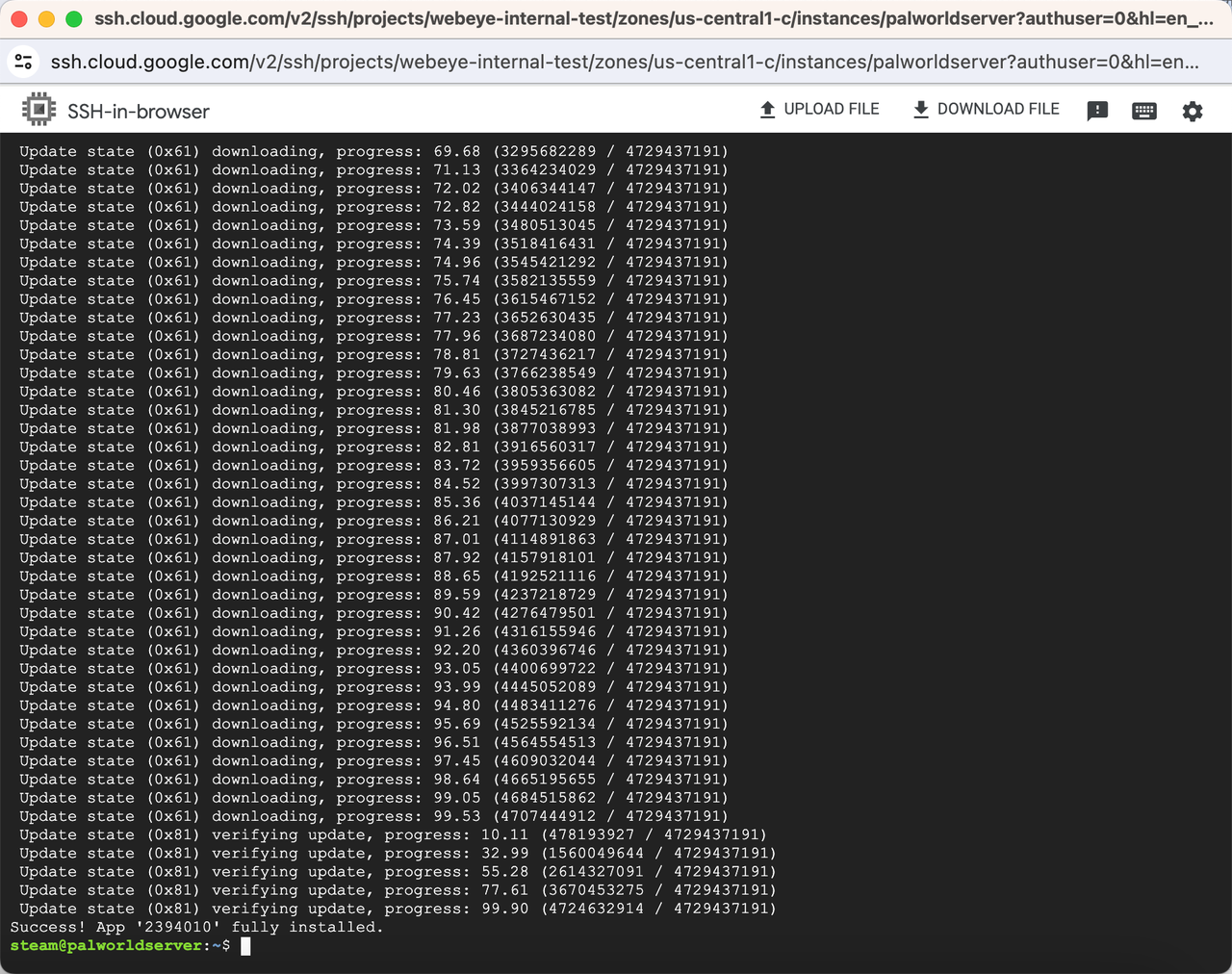Click the DOWNLOAD FILE button
This screenshot has height=974, width=1232.
[986, 110]
